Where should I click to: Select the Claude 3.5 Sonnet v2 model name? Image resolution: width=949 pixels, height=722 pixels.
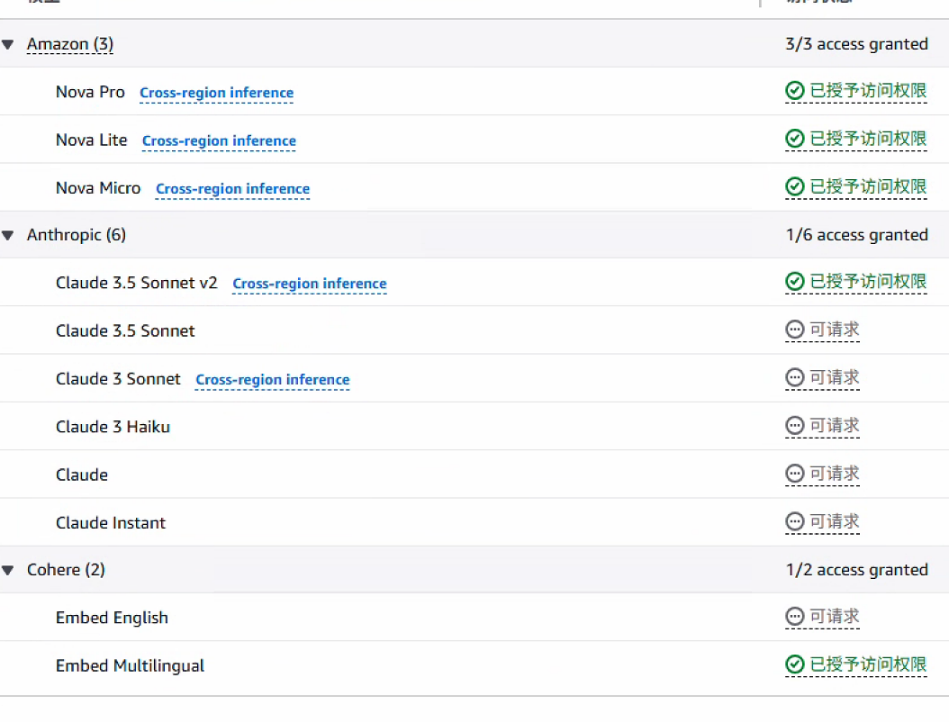[136, 283]
